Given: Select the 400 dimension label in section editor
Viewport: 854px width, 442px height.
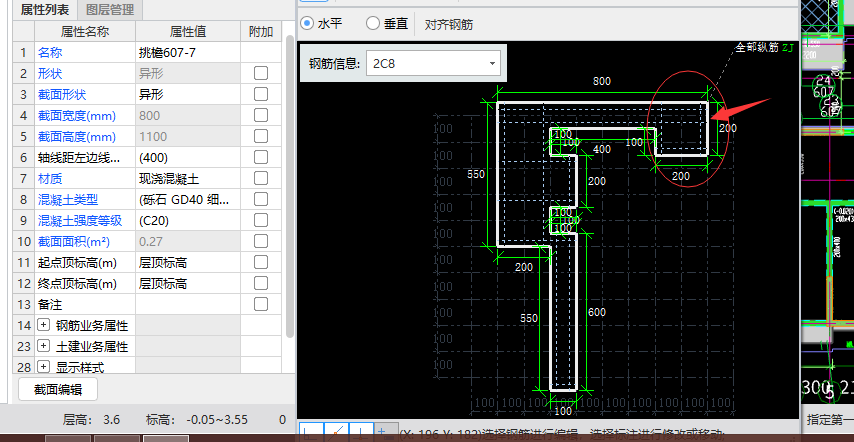Looking at the screenshot, I should [602, 149].
